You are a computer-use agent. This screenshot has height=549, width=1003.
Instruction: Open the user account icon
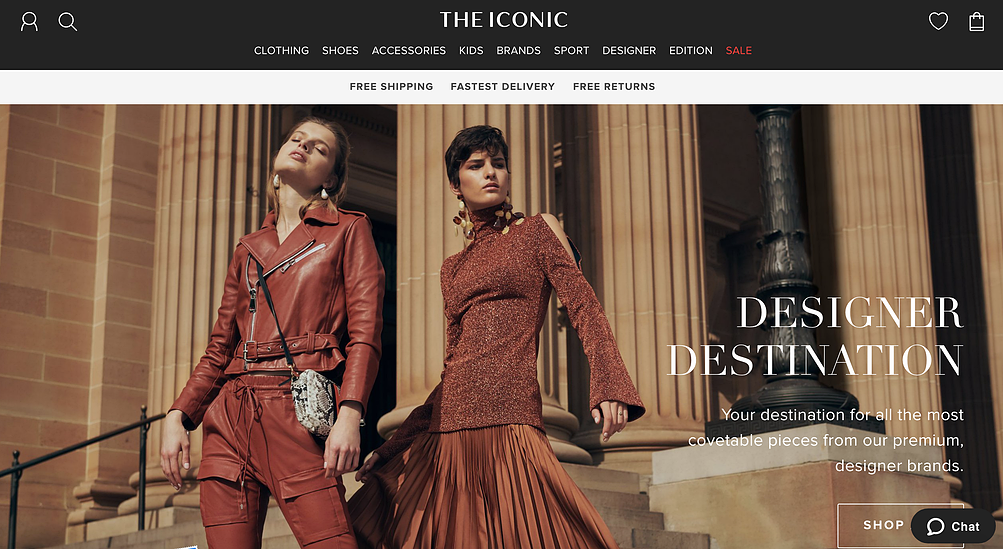click(x=29, y=22)
